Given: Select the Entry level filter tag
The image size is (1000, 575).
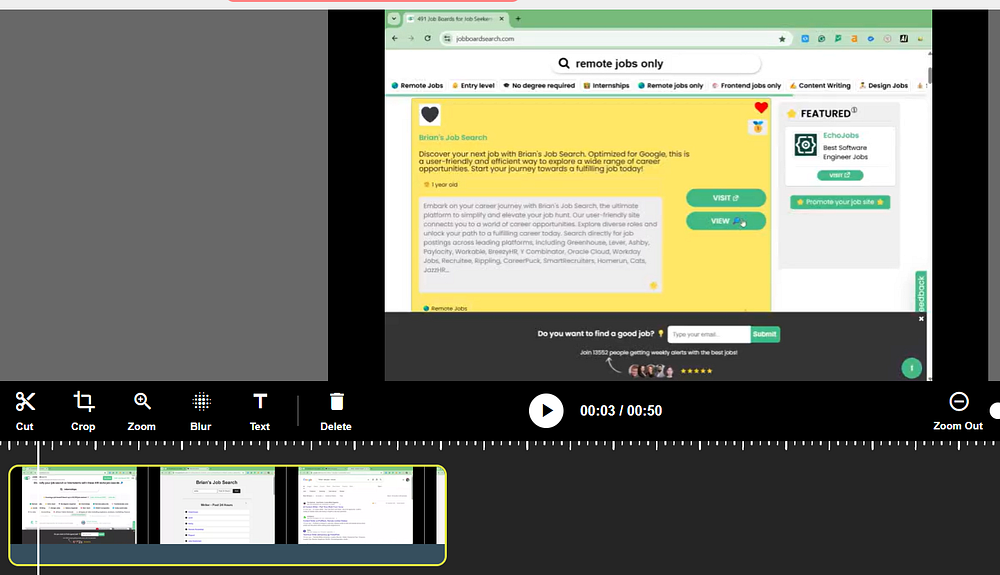Looking at the screenshot, I should [473, 85].
